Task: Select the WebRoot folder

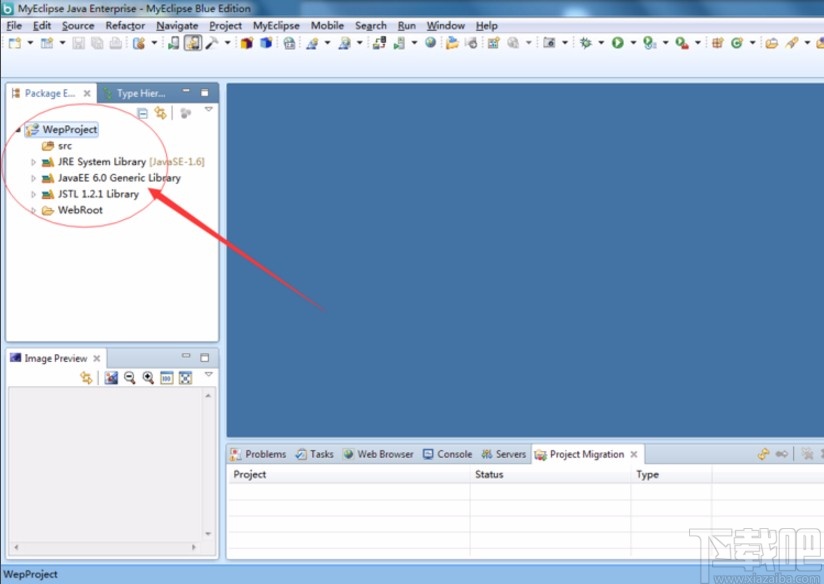Action: click(x=73, y=210)
